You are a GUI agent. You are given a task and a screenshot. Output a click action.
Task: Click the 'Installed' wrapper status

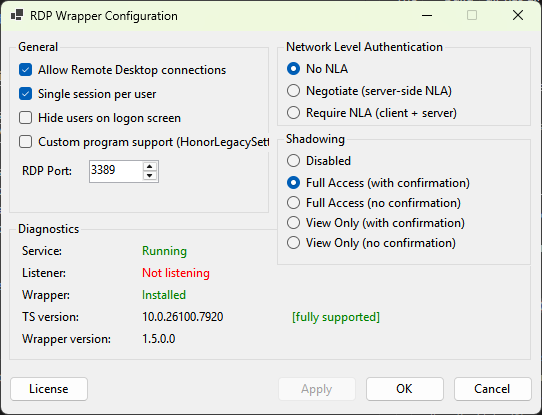164,295
